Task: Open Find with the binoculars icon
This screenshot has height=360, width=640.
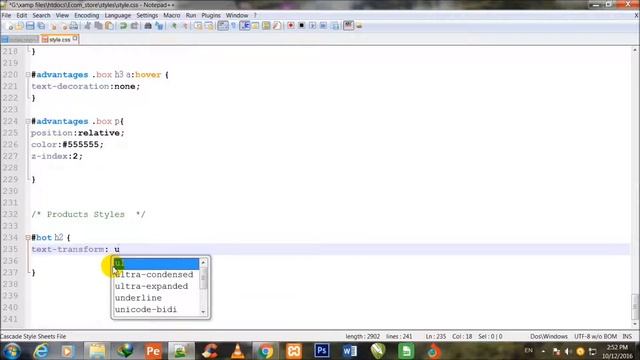Action: [x=148, y=26]
